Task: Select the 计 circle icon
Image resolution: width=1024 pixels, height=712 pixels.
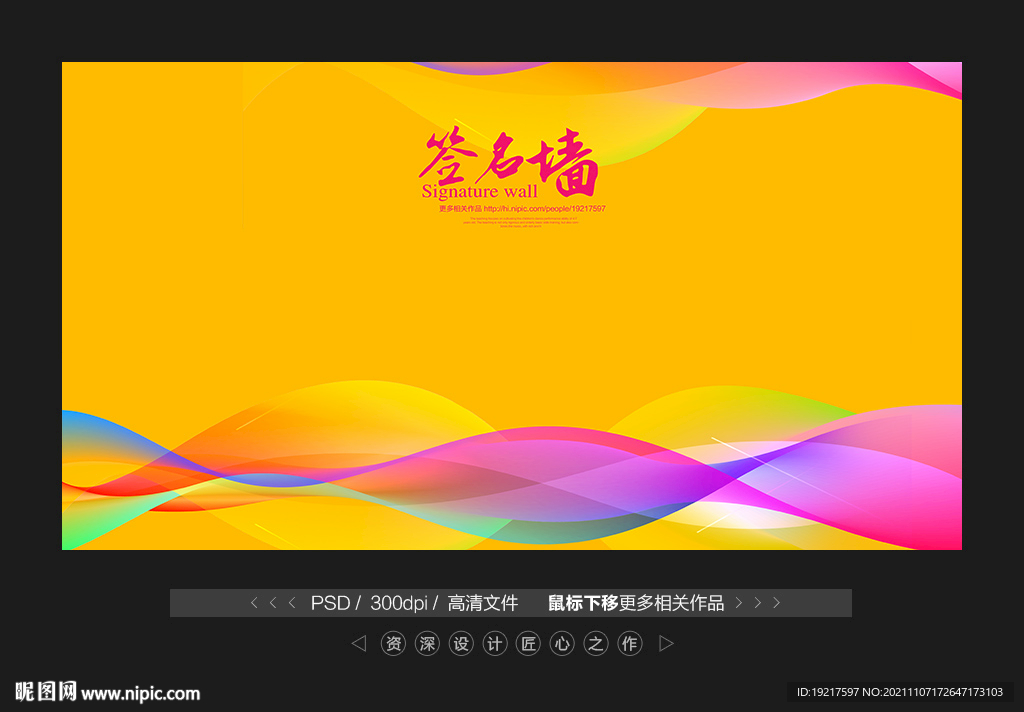Action: pyautogui.click(x=495, y=643)
